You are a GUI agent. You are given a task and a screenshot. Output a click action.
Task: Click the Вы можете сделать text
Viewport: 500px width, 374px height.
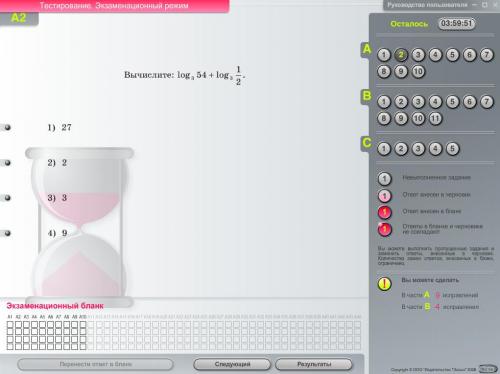430,280
